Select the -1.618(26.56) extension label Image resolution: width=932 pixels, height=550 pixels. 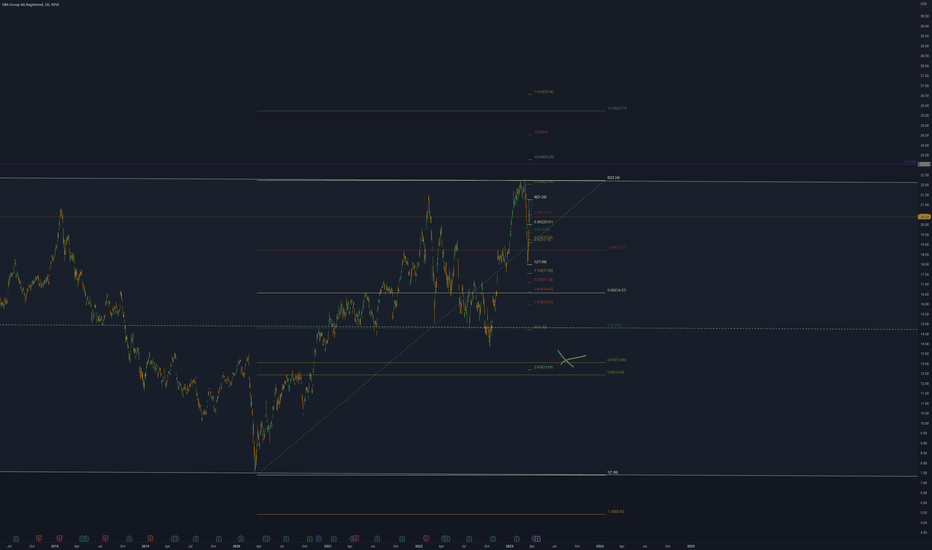pos(544,92)
